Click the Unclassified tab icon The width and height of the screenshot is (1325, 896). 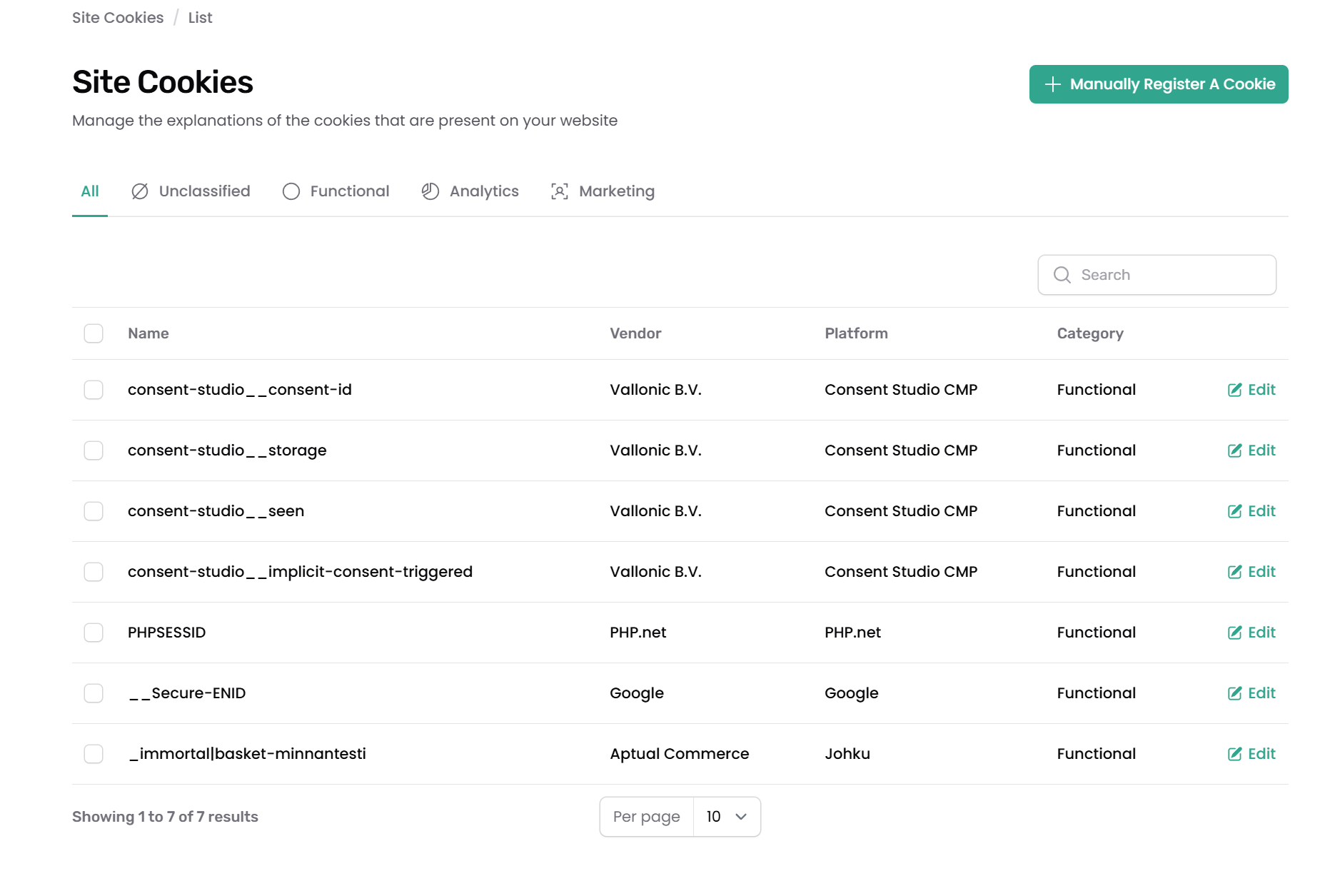coord(140,191)
